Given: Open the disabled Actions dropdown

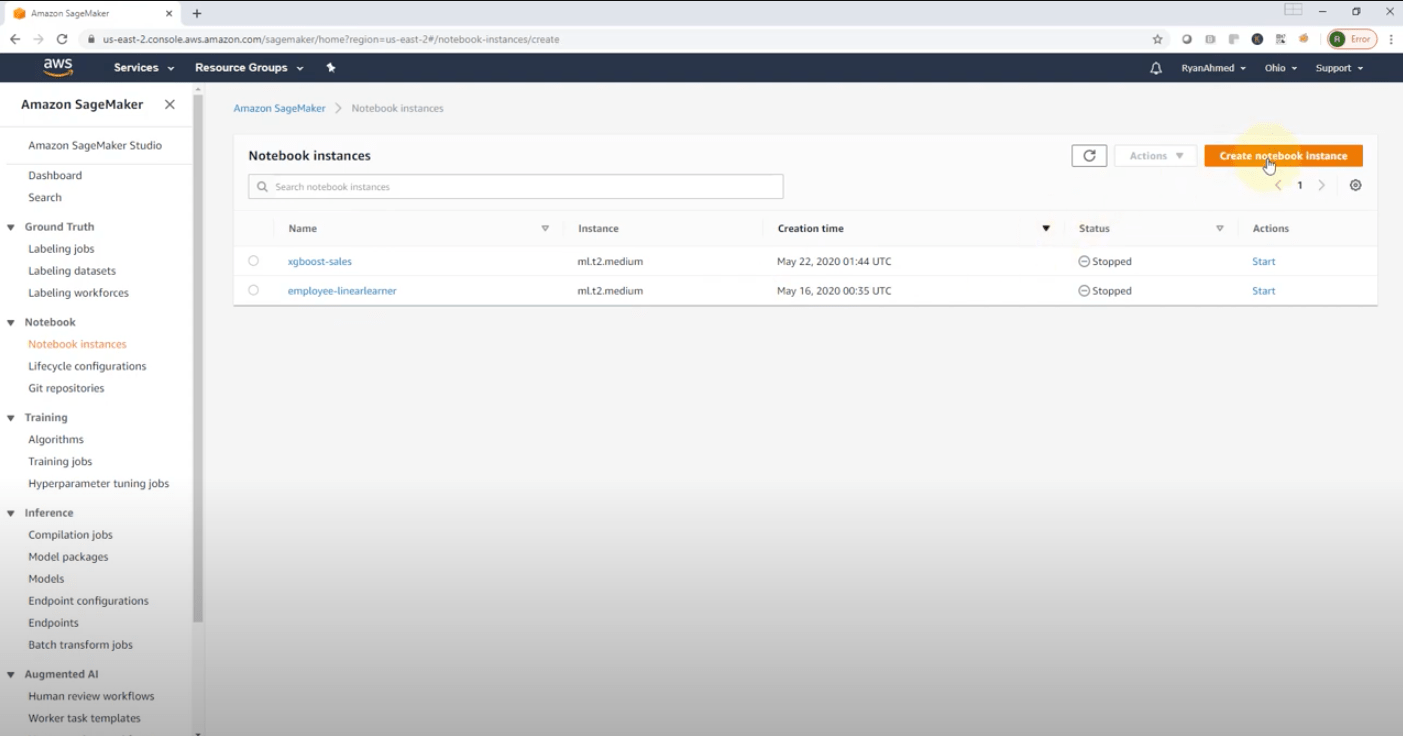Looking at the screenshot, I should coord(1155,156).
